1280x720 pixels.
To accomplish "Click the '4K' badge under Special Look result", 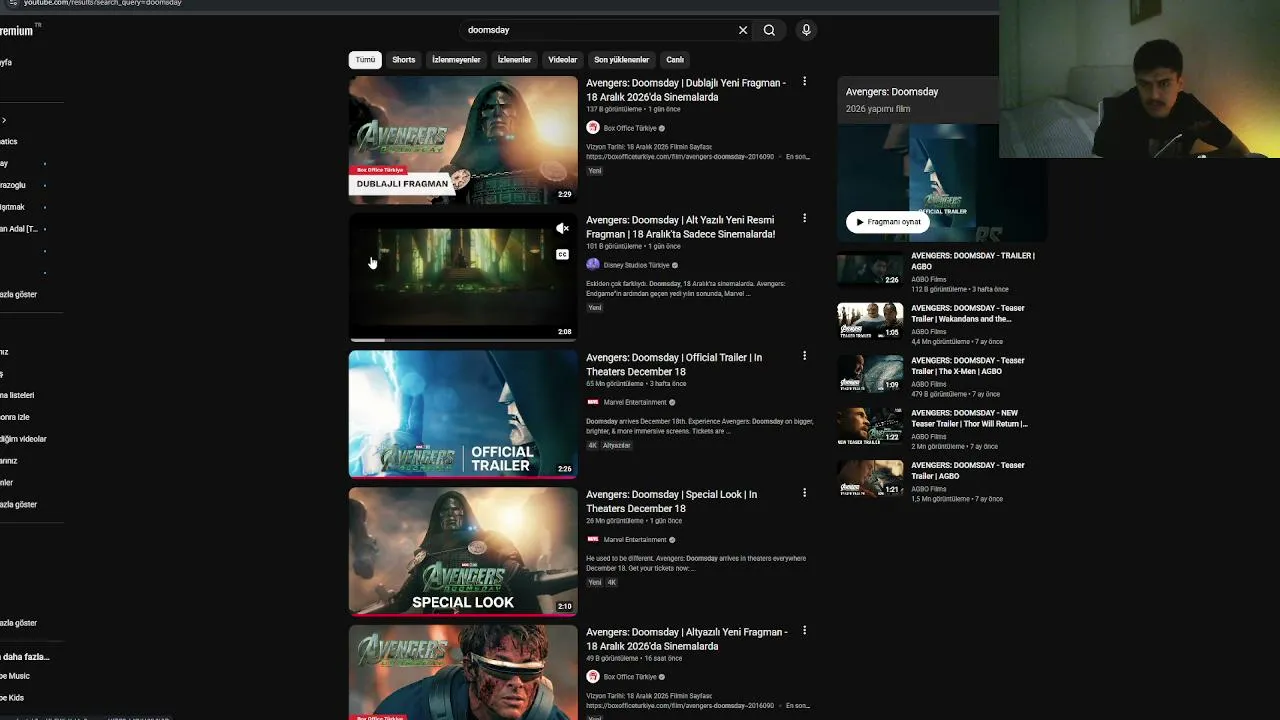I will click(612, 583).
